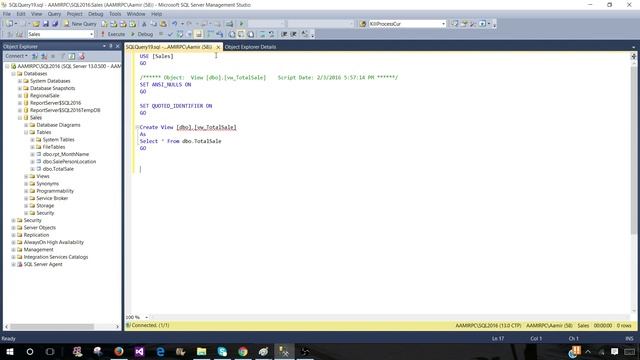Open Chrome from the taskbar
The height and width of the screenshot is (360, 640).
click(243, 351)
